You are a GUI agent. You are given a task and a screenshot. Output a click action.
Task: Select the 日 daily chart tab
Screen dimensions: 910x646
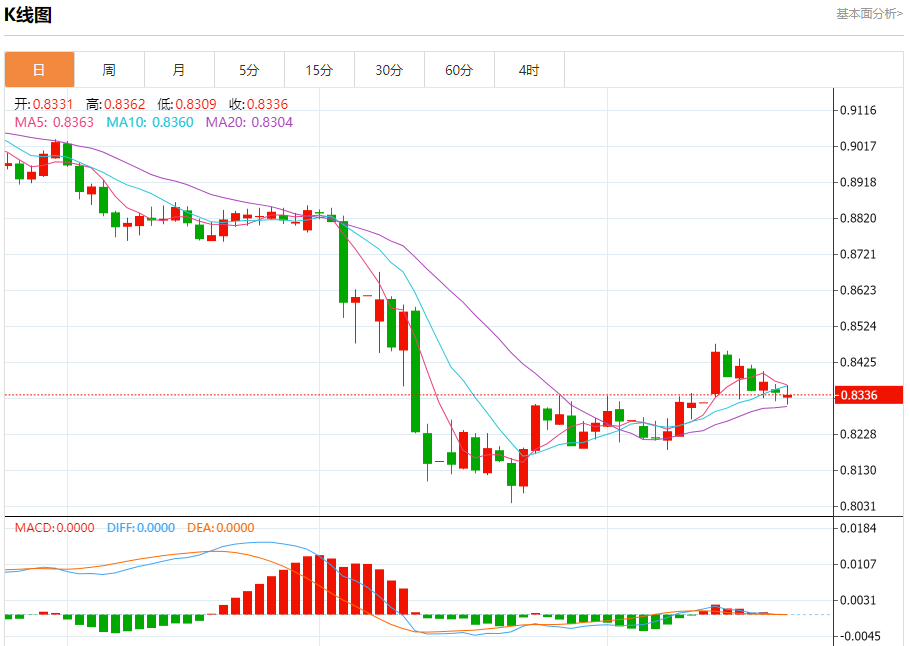tap(39, 70)
